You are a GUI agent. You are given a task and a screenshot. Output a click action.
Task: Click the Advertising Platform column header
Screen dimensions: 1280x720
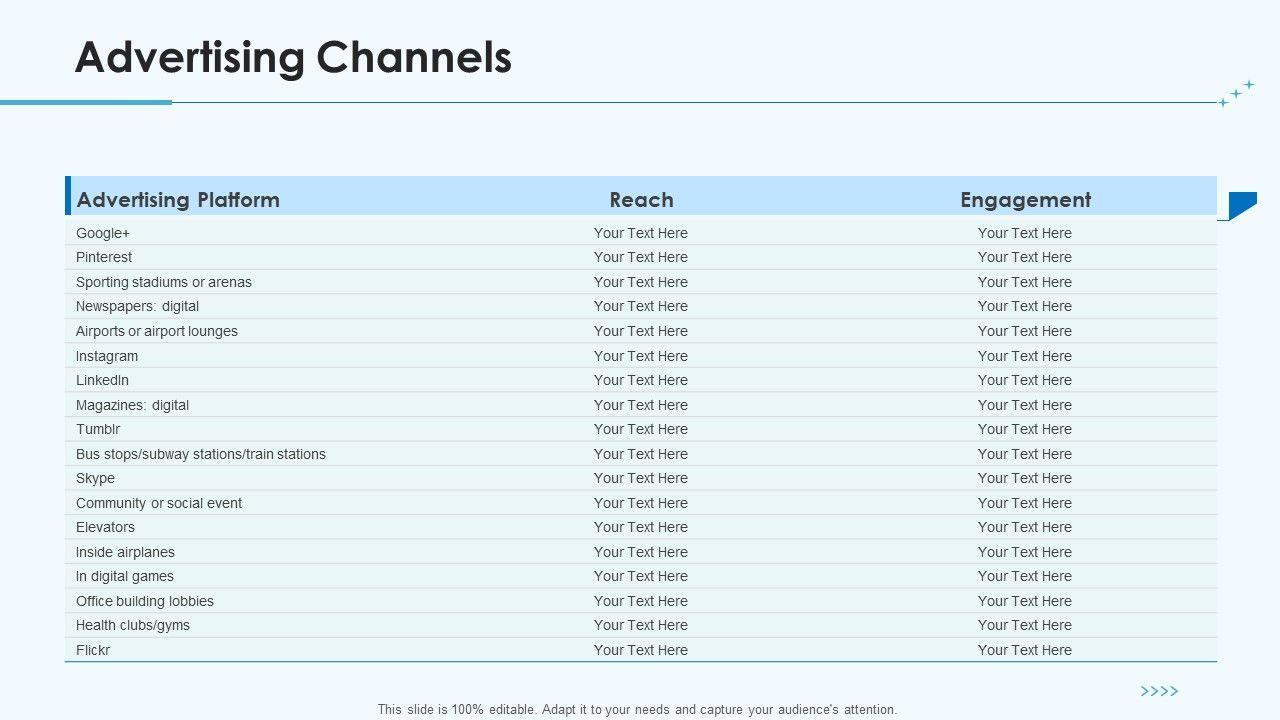178,199
